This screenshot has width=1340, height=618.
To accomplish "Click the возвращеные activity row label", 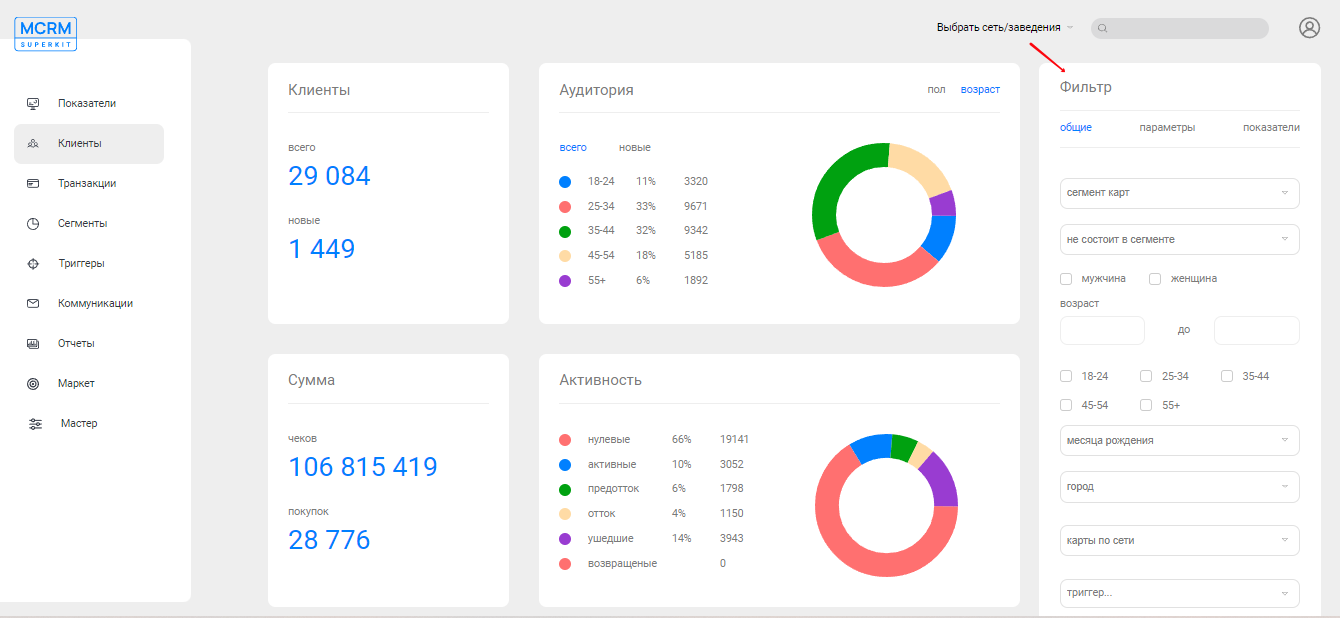I will [622, 563].
